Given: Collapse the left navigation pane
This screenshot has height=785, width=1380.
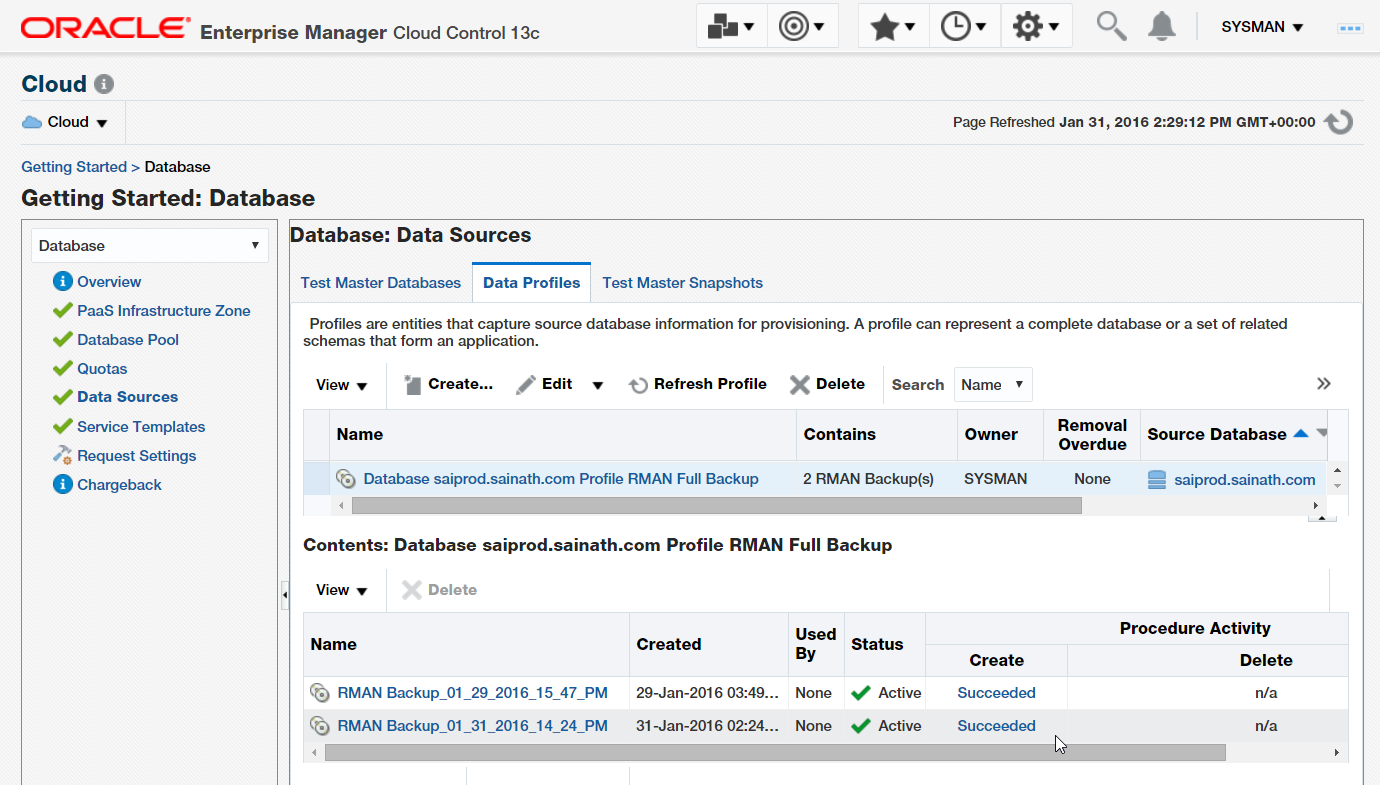Looking at the screenshot, I should [x=284, y=595].
